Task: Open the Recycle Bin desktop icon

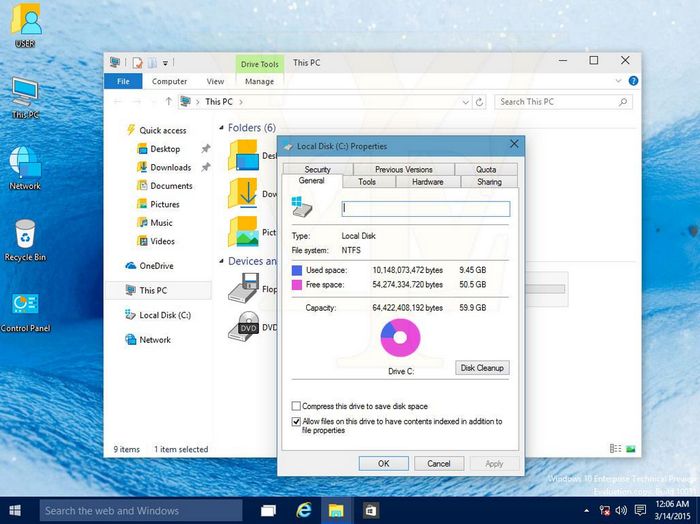Action: 25,236
